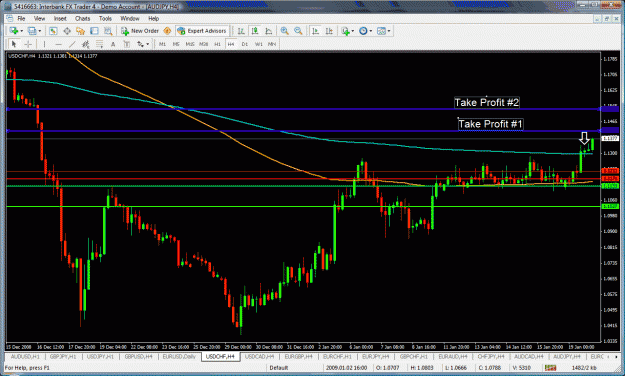Select the Text Label tool
Screen dimensions: 625x376
[127, 44]
